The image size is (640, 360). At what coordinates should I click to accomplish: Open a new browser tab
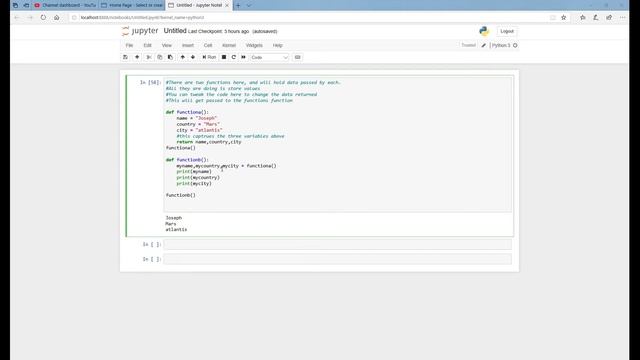coord(238,5)
